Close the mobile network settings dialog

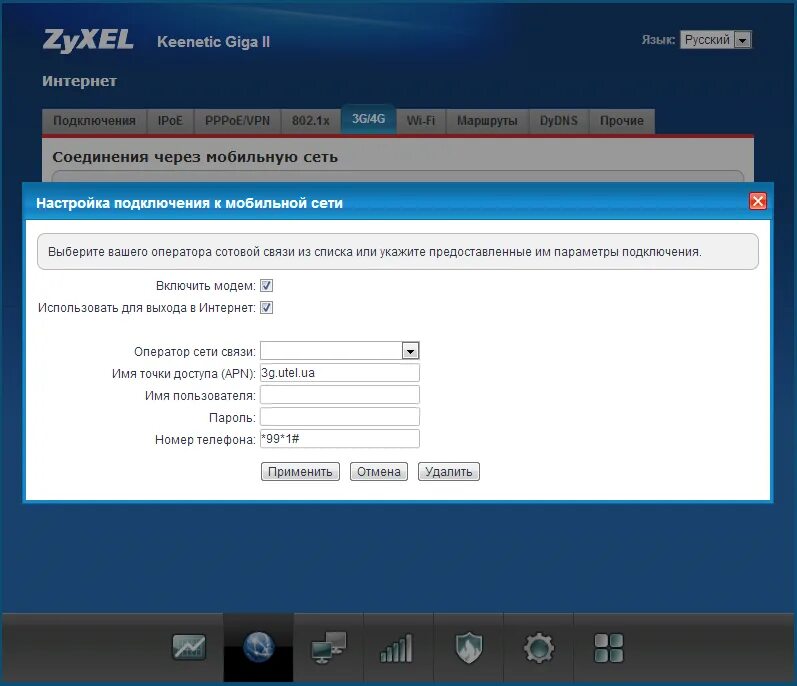click(757, 202)
